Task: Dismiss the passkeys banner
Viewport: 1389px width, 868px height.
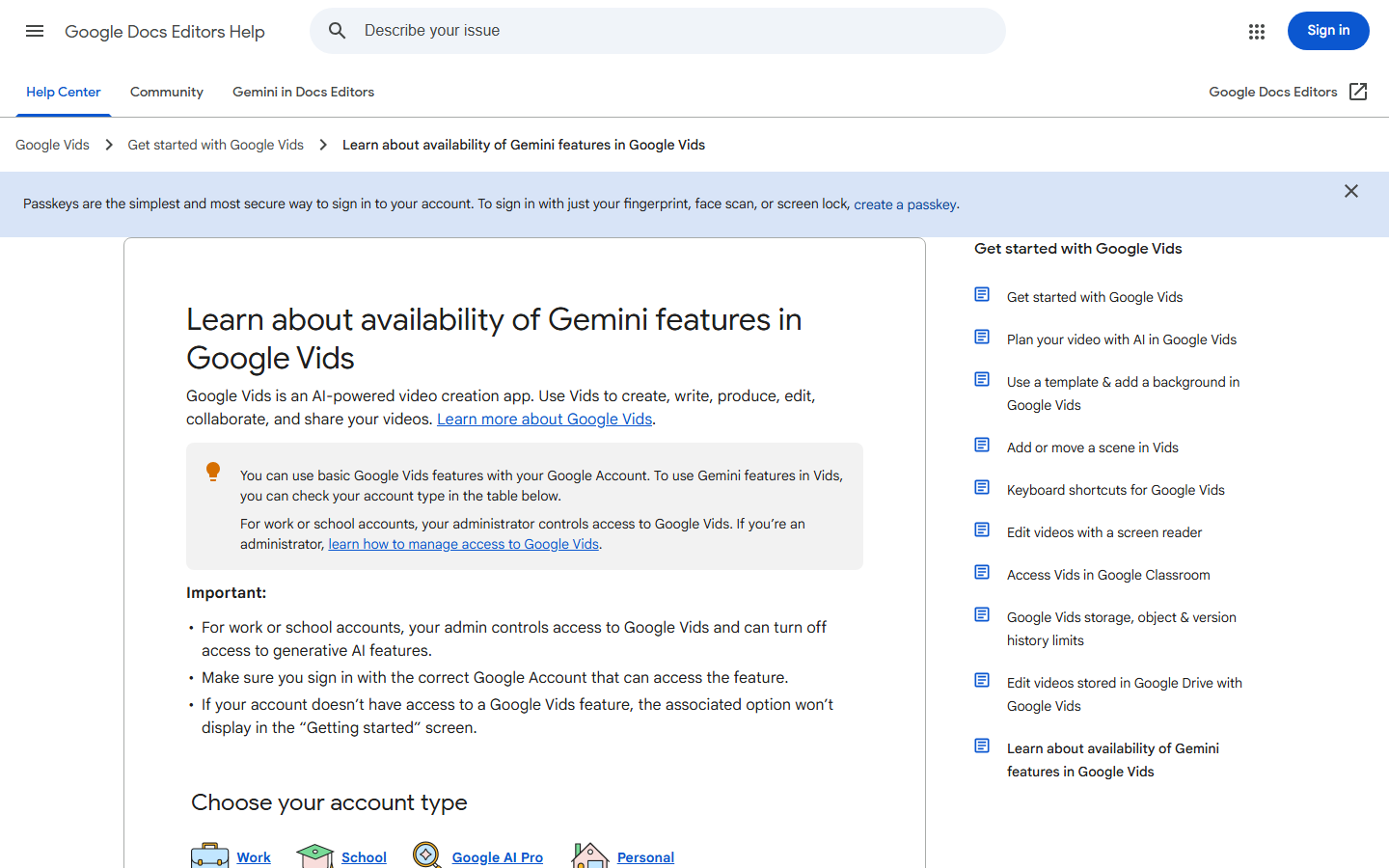Action: (x=1351, y=191)
